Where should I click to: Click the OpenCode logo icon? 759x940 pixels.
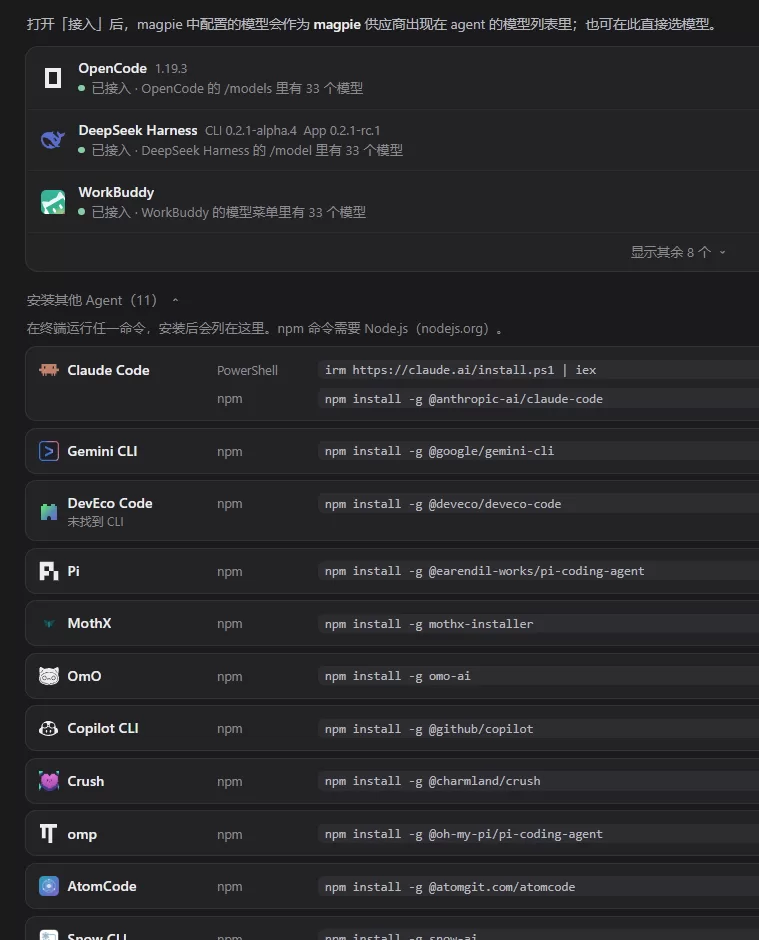point(53,78)
